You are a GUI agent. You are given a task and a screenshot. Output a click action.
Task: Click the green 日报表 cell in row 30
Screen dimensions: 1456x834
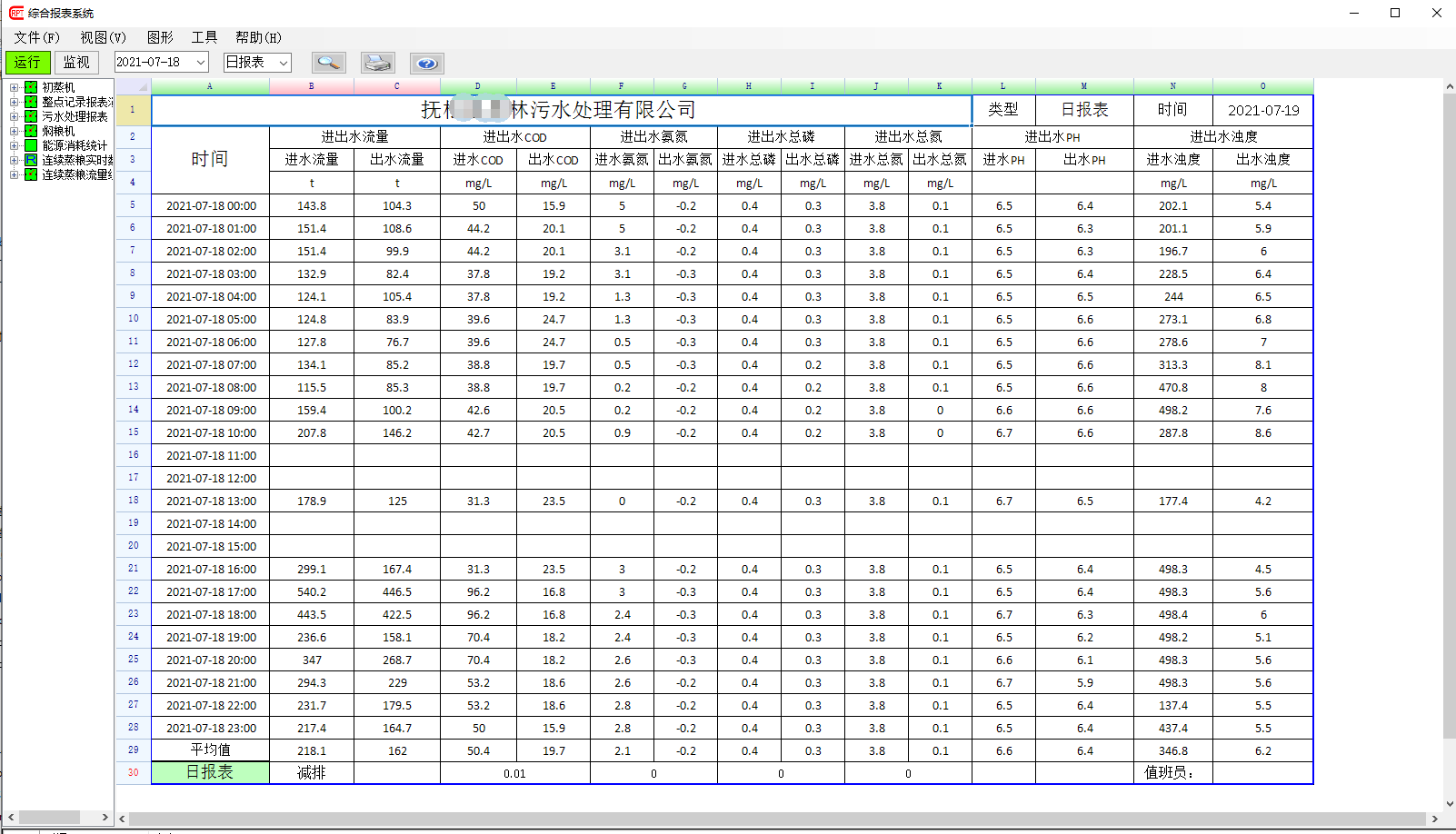coord(210,772)
